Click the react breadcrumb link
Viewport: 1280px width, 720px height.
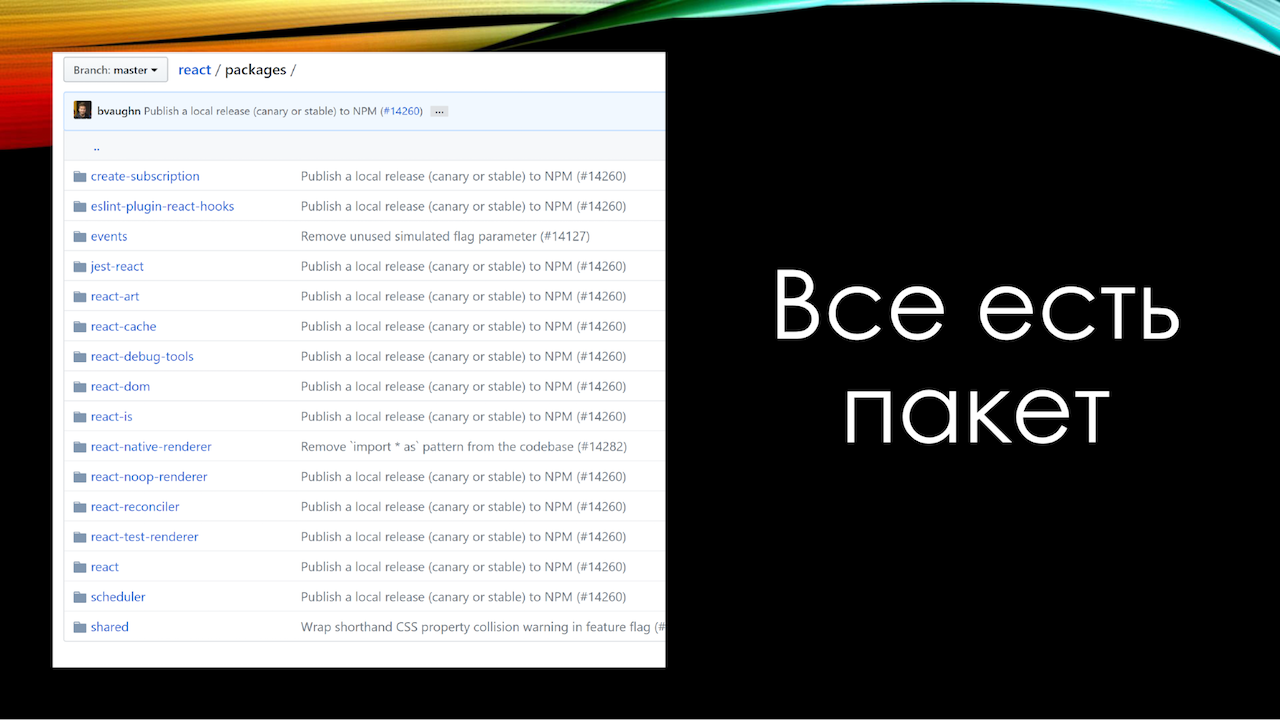194,70
